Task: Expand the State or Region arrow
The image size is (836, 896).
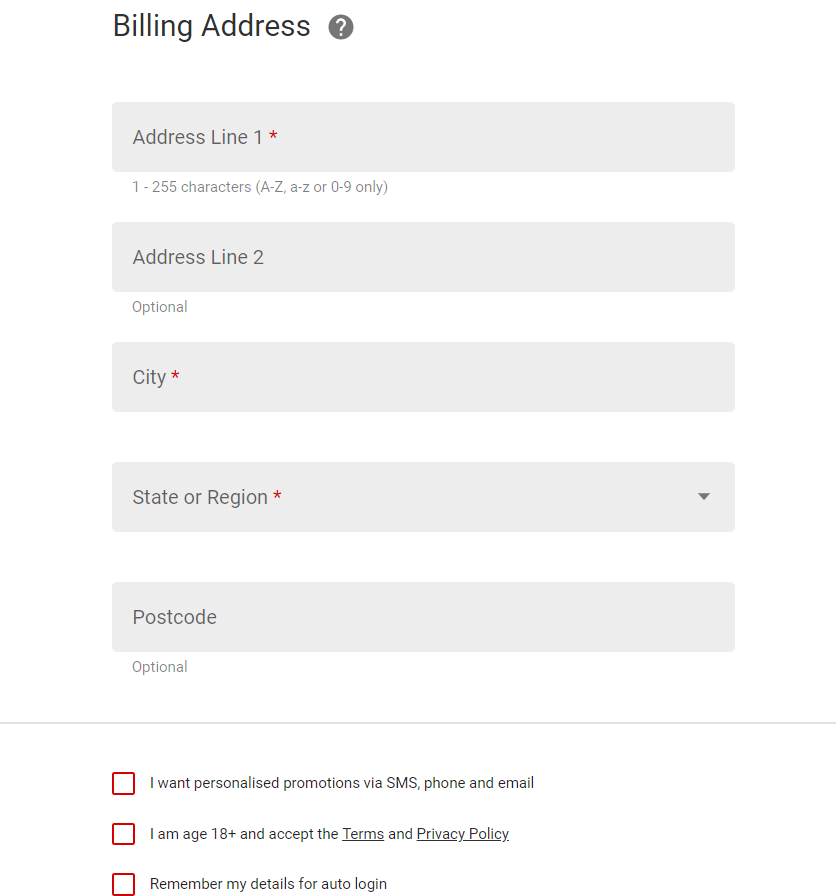Action: tap(704, 497)
